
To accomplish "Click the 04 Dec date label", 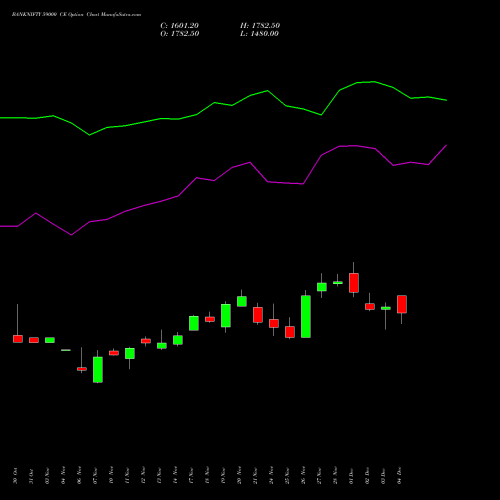I will point(399,476).
